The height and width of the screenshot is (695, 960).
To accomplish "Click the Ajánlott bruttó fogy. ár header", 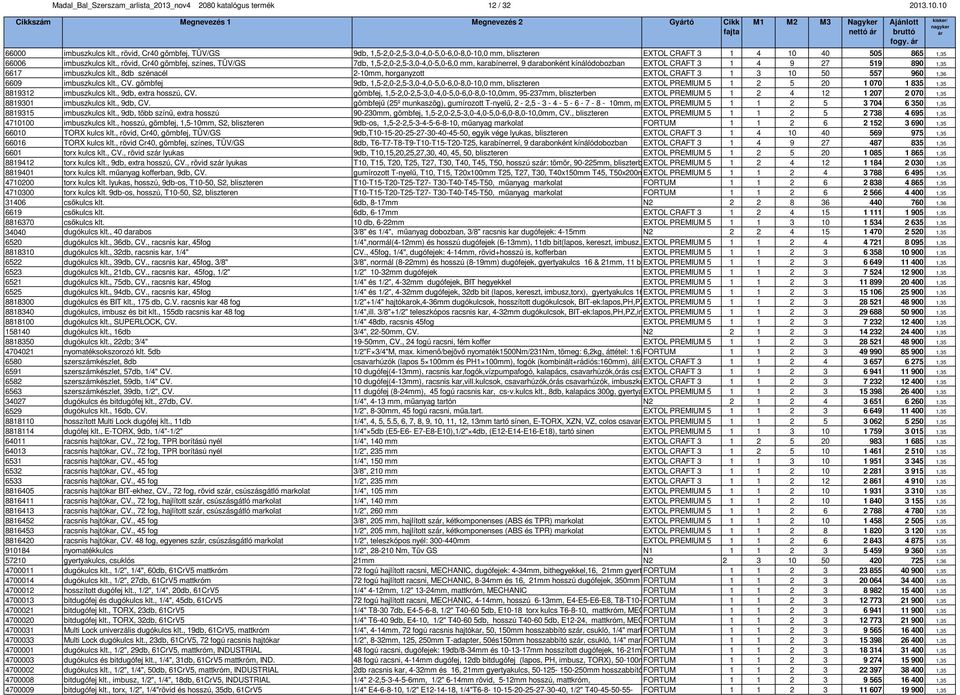I will tap(904, 32).
